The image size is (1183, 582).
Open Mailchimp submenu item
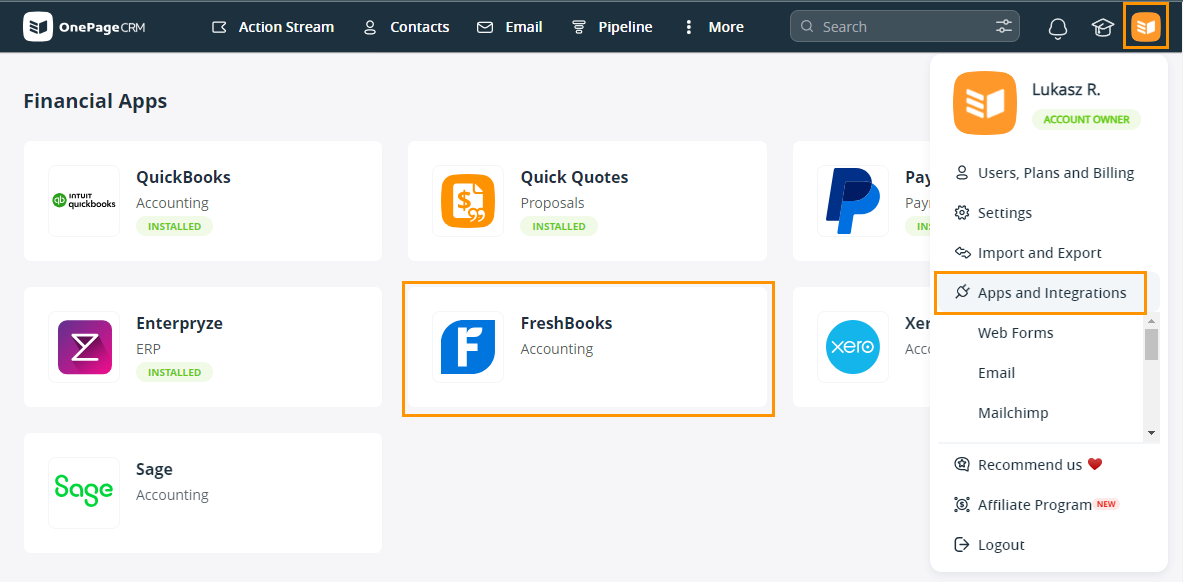point(1012,413)
